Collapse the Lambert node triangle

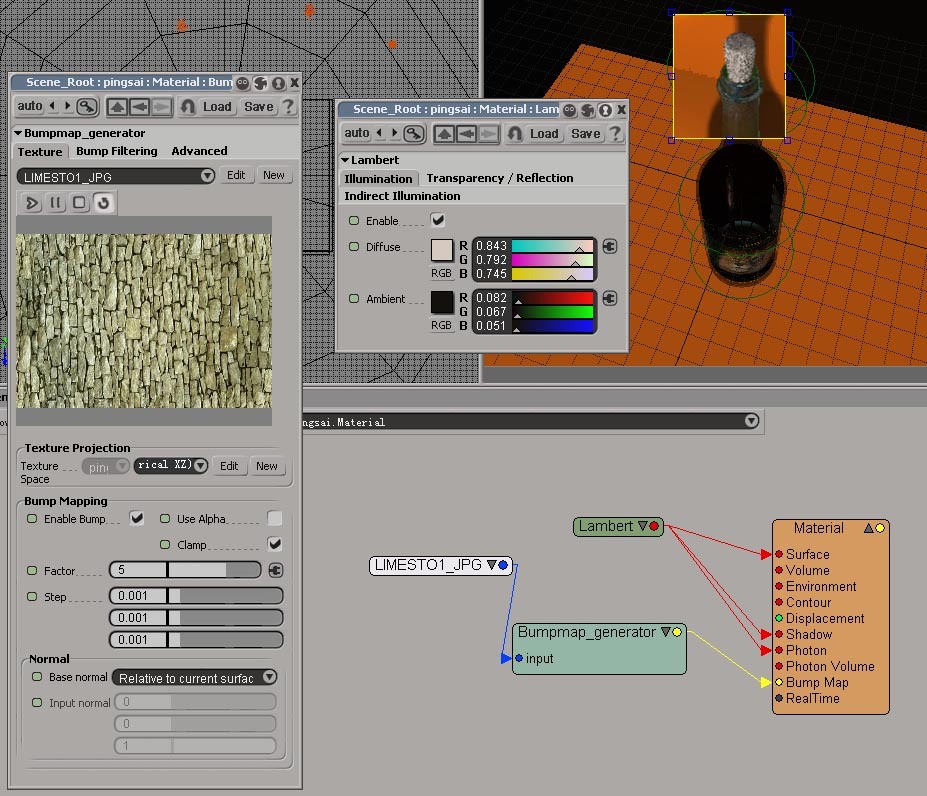(x=643, y=526)
